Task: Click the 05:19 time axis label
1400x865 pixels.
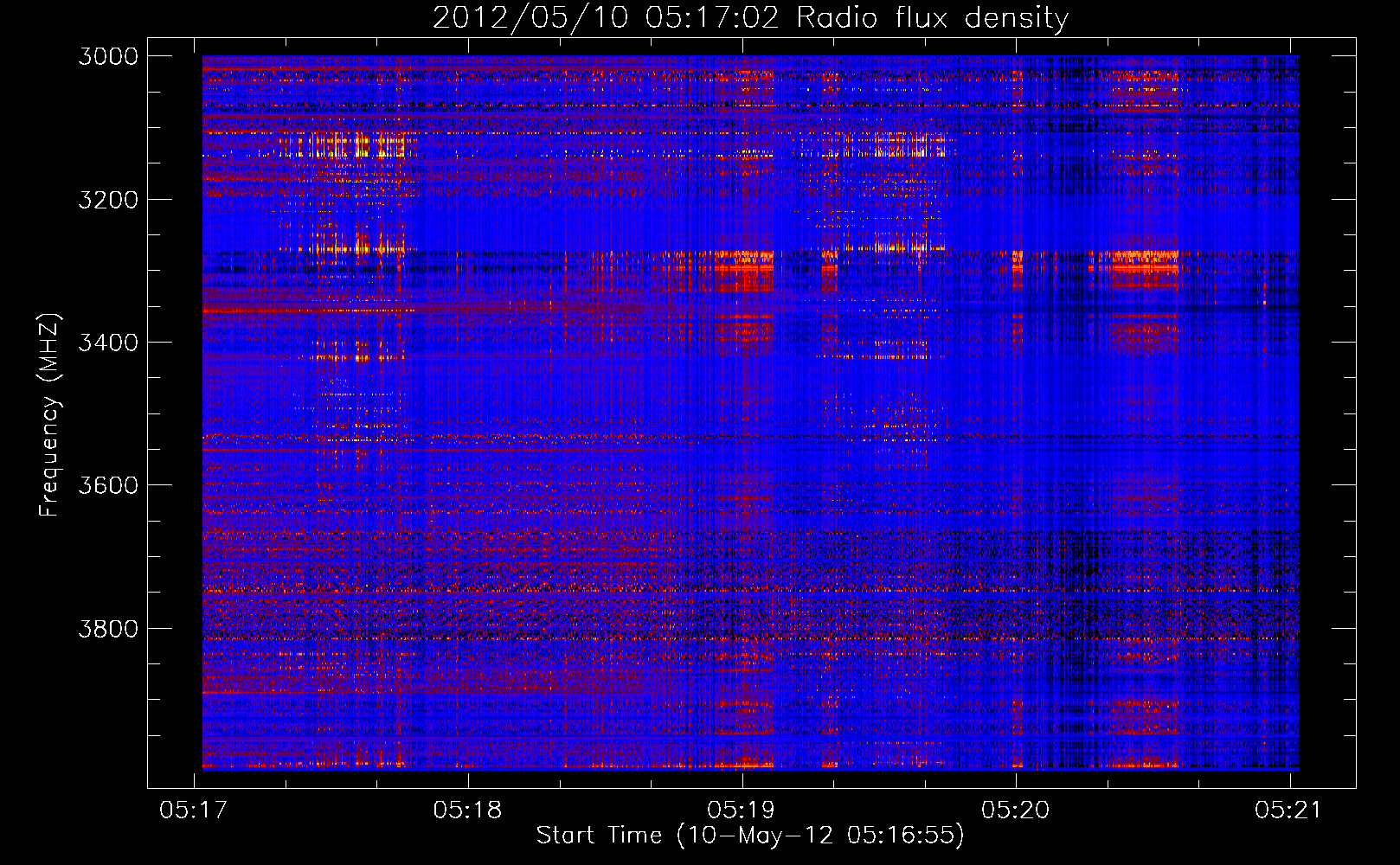Action: click(742, 810)
